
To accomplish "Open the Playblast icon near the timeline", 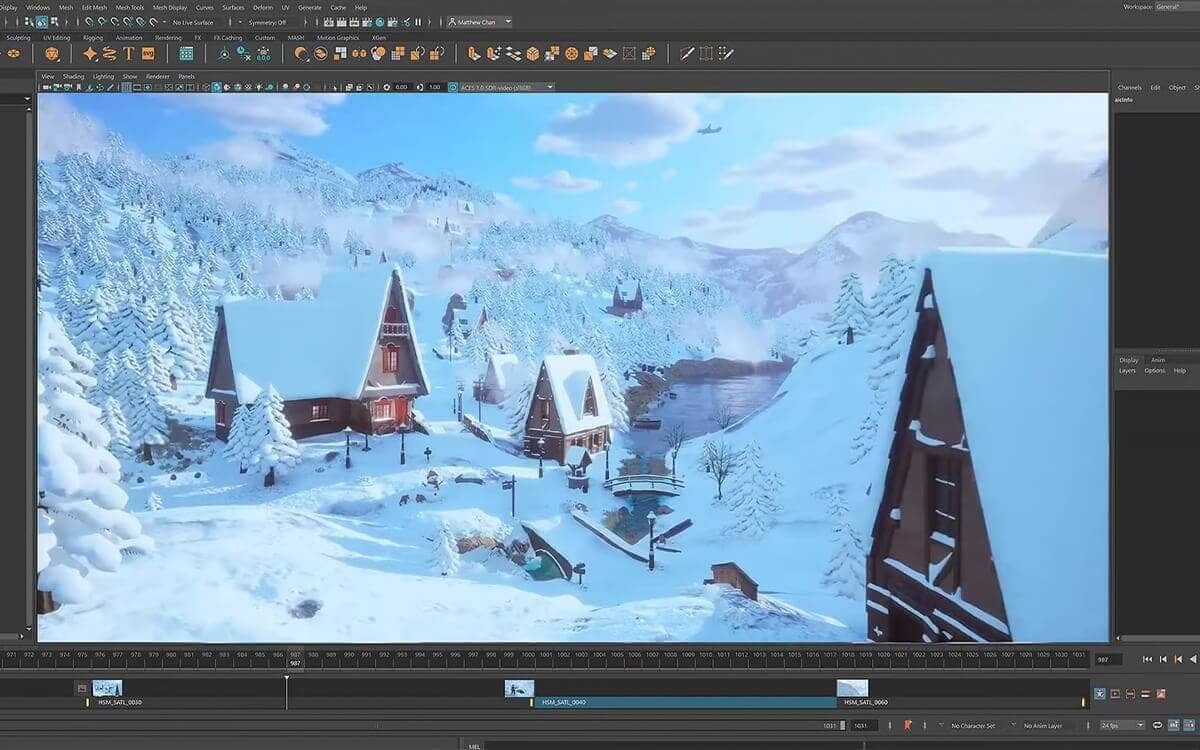I will coord(1114,693).
